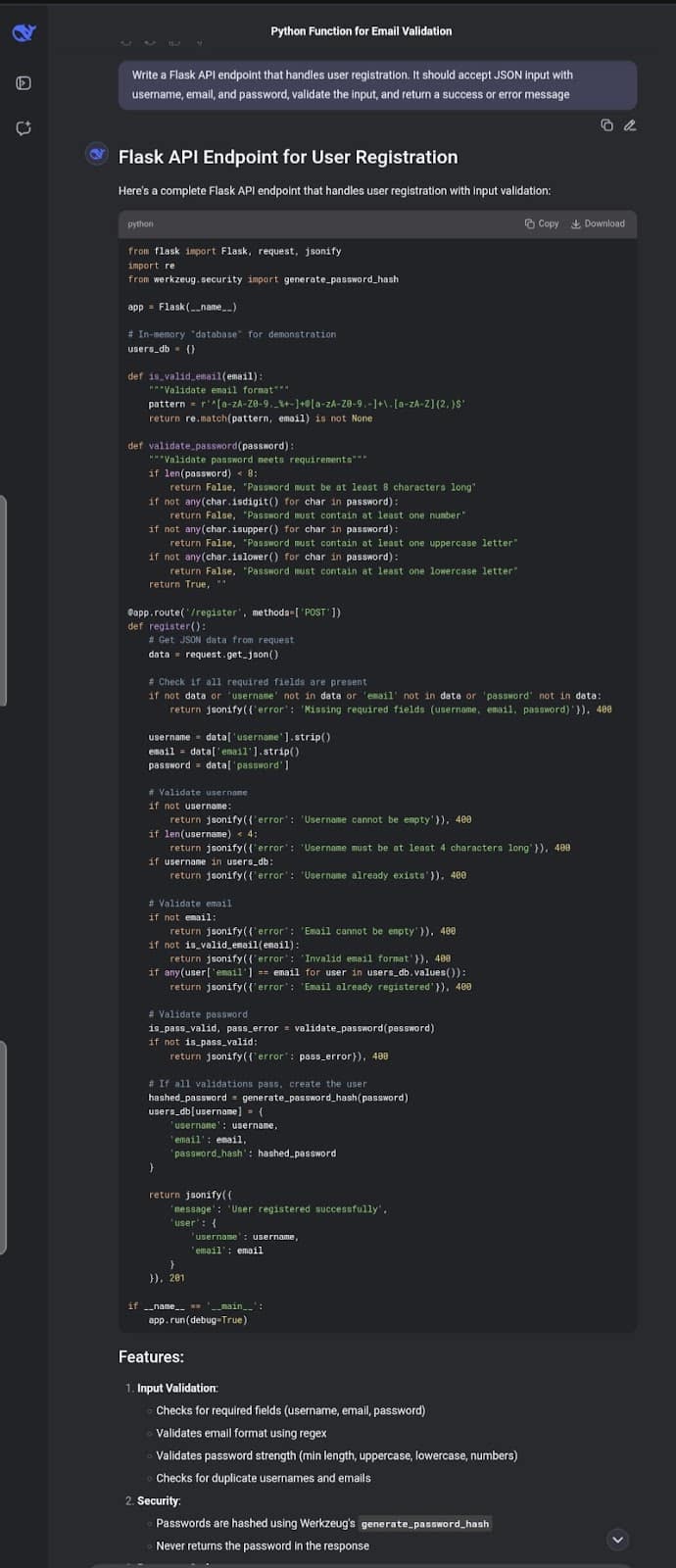Click the 'users_db = {}' code line
Image resolution: width=676 pixels, height=1568 pixels.
click(x=162, y=349)
